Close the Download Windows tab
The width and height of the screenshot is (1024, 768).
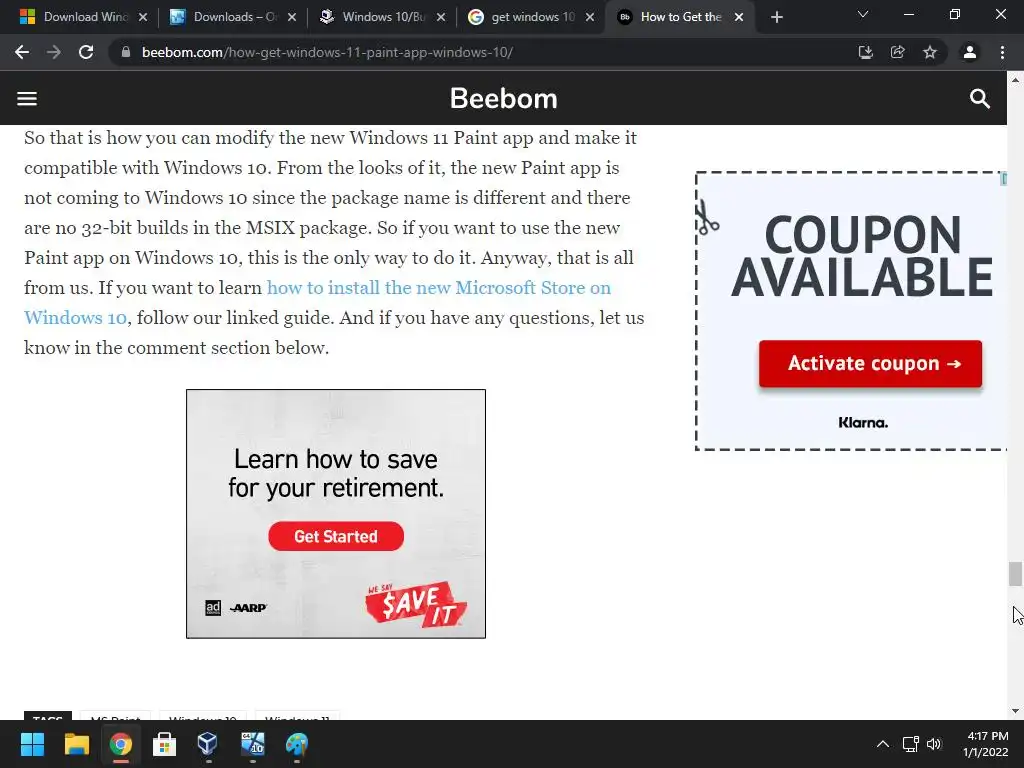coord(143,17)
